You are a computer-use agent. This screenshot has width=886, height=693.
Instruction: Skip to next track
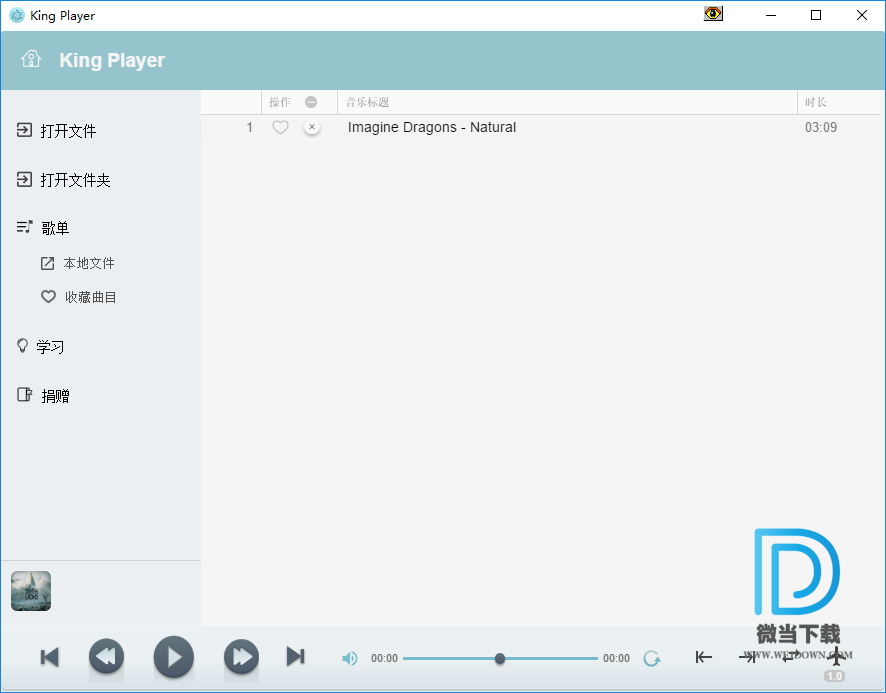click(x=296, y=656)
